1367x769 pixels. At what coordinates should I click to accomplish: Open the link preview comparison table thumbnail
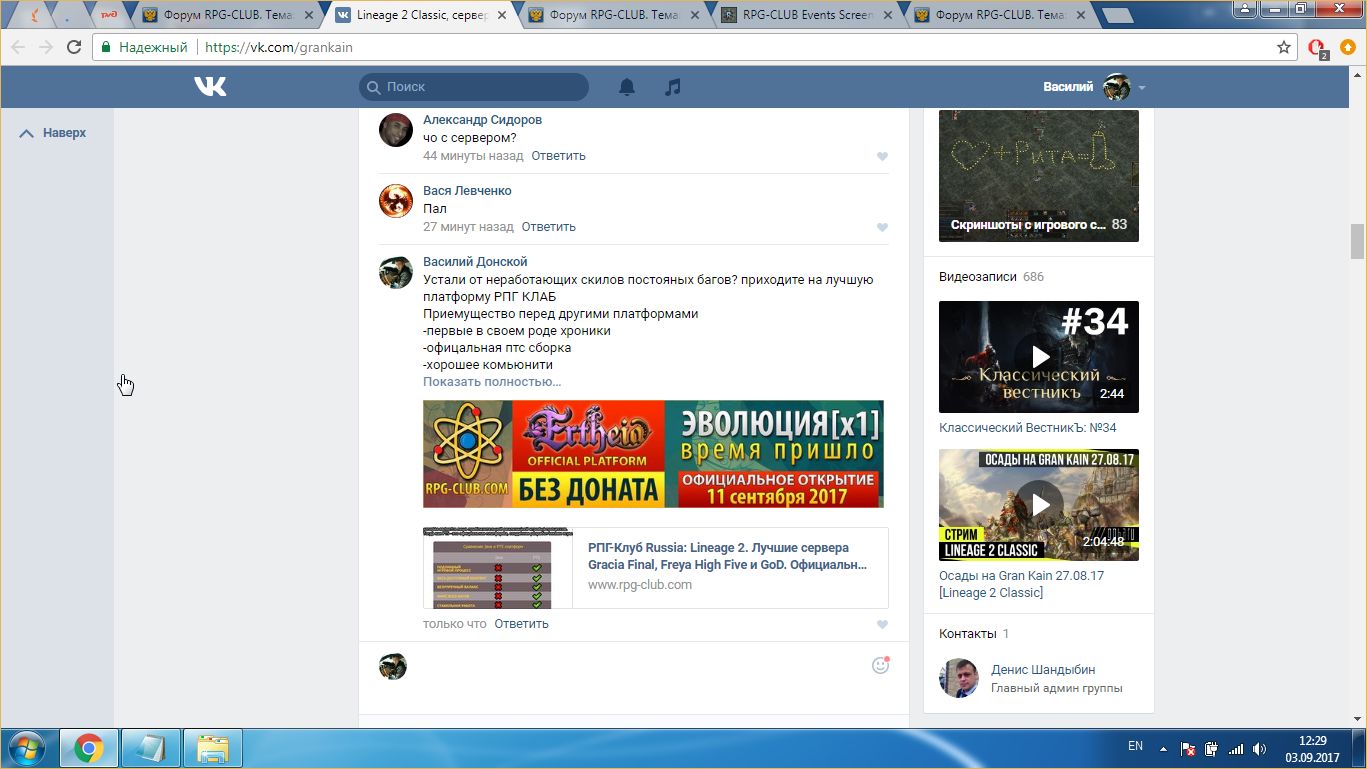498,568
